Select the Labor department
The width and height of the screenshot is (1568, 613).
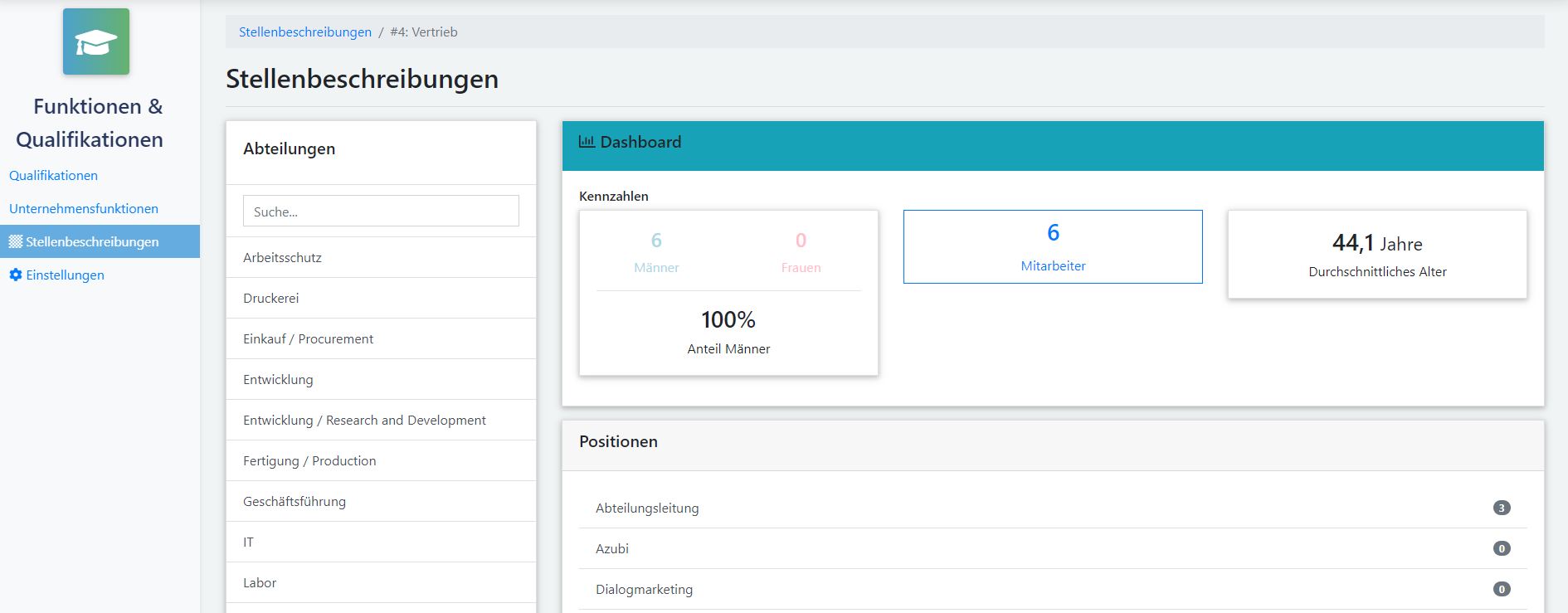pos(381,582)
